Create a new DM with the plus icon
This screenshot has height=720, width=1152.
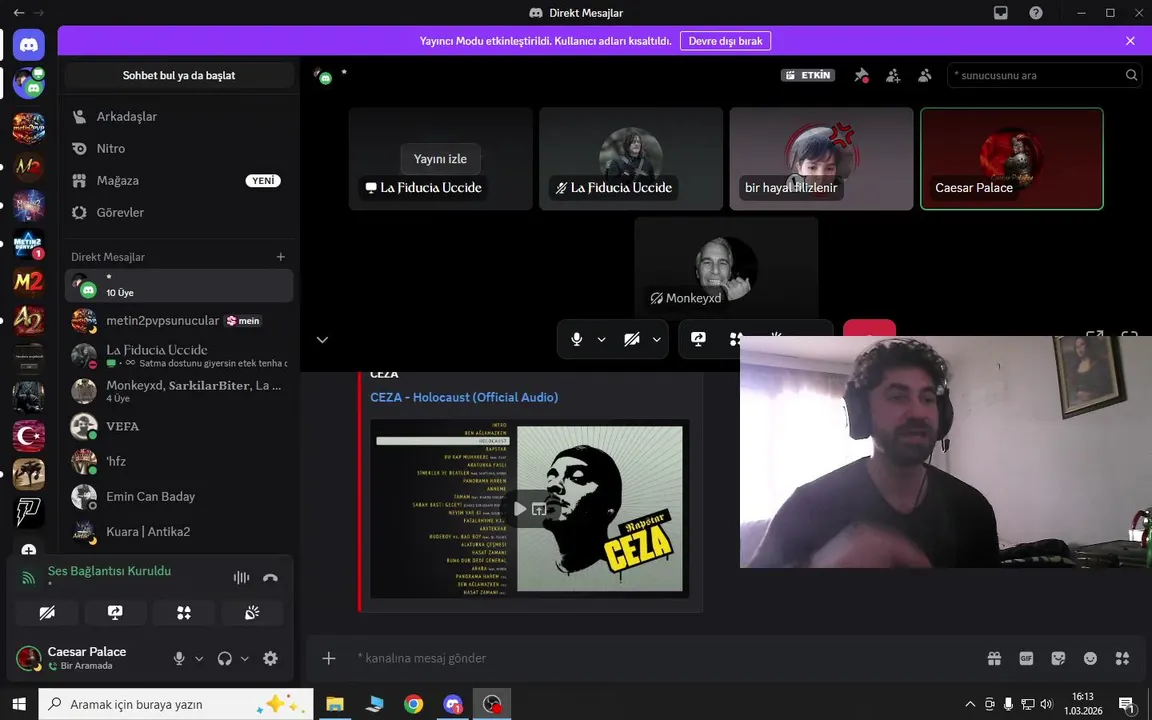(281, 256)
